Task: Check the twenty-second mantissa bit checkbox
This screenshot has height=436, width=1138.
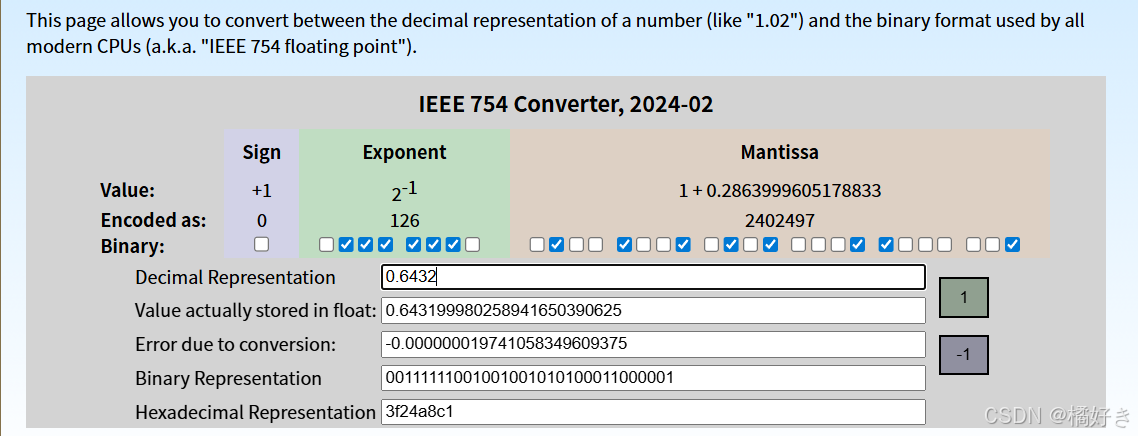Action: 992,244
